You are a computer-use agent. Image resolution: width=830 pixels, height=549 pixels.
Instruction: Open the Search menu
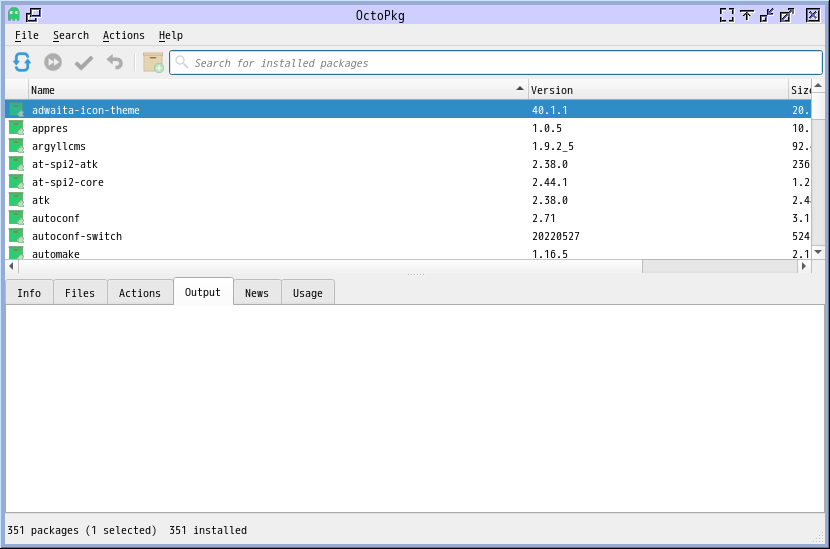71,35
